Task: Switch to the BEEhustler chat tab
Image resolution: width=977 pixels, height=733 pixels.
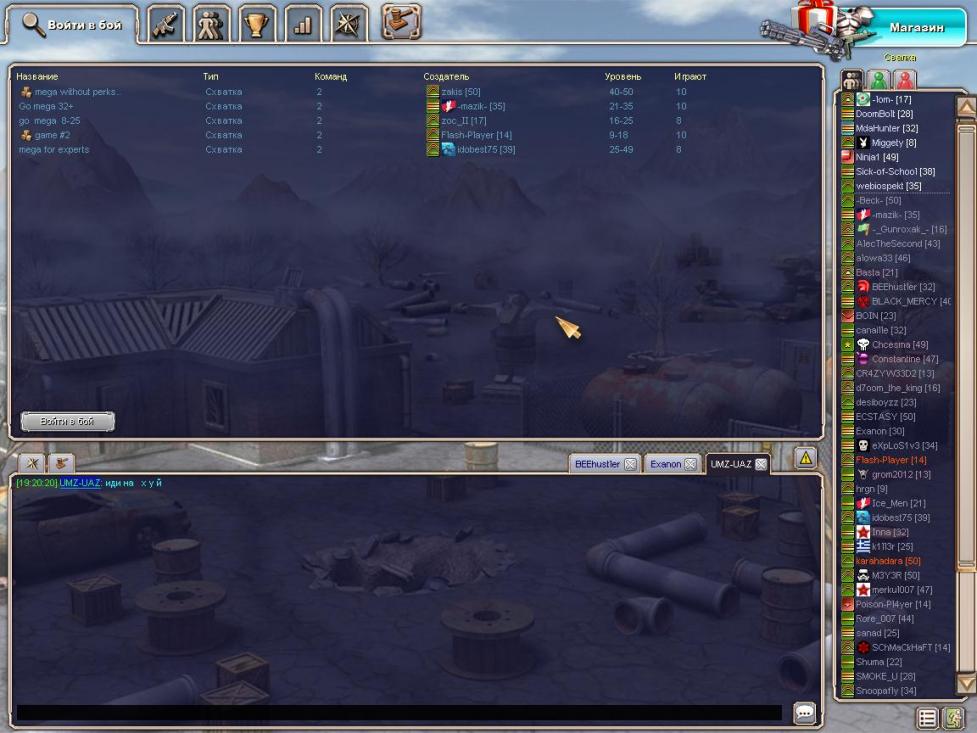Action: pos(597,464)
